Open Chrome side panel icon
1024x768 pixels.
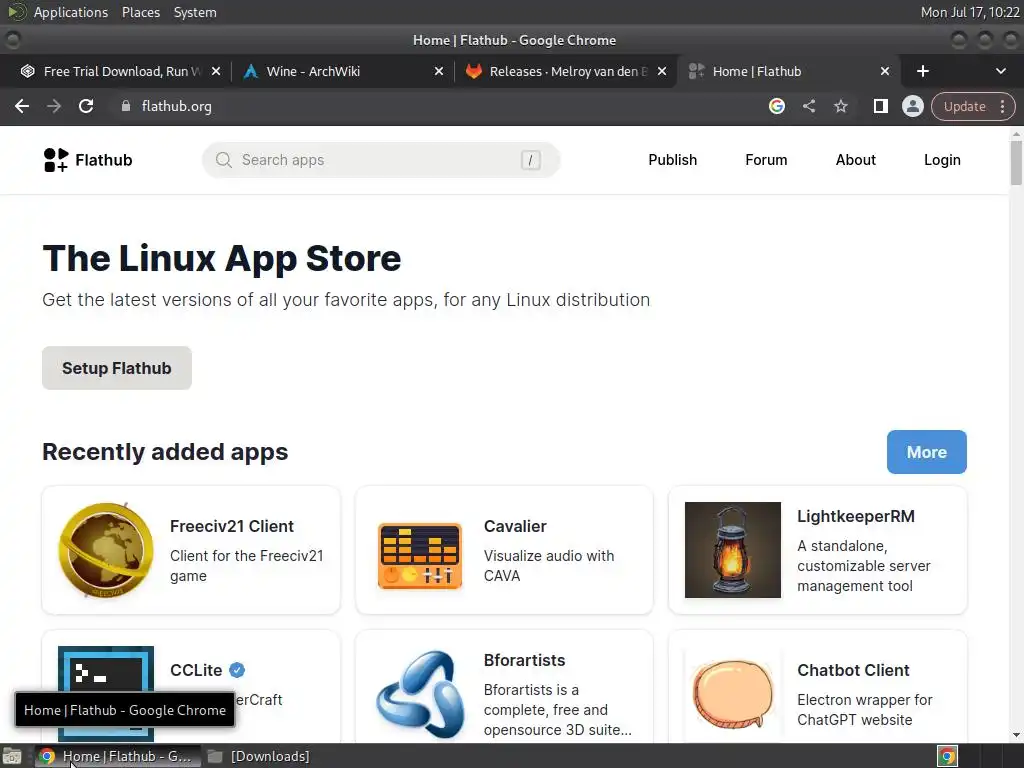click(880, 106)
